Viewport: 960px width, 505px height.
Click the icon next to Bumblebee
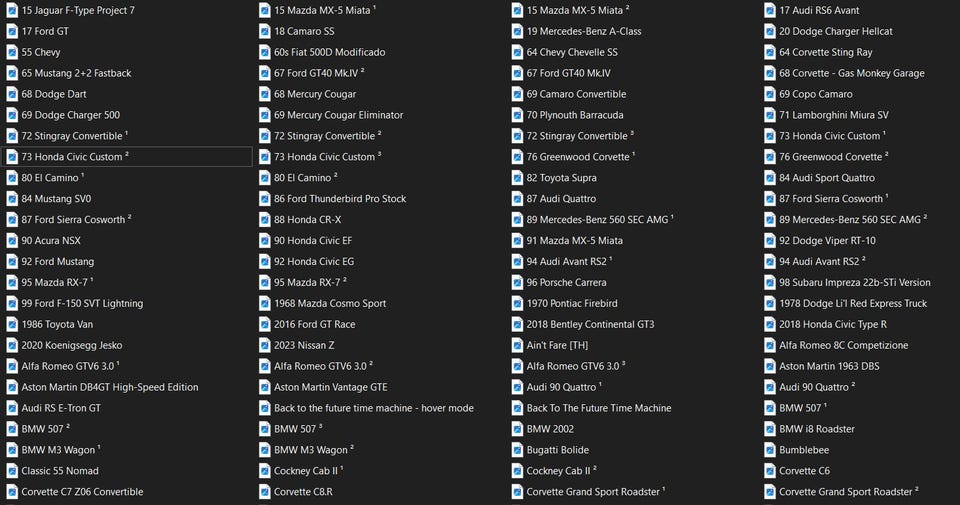pos(770,450)
